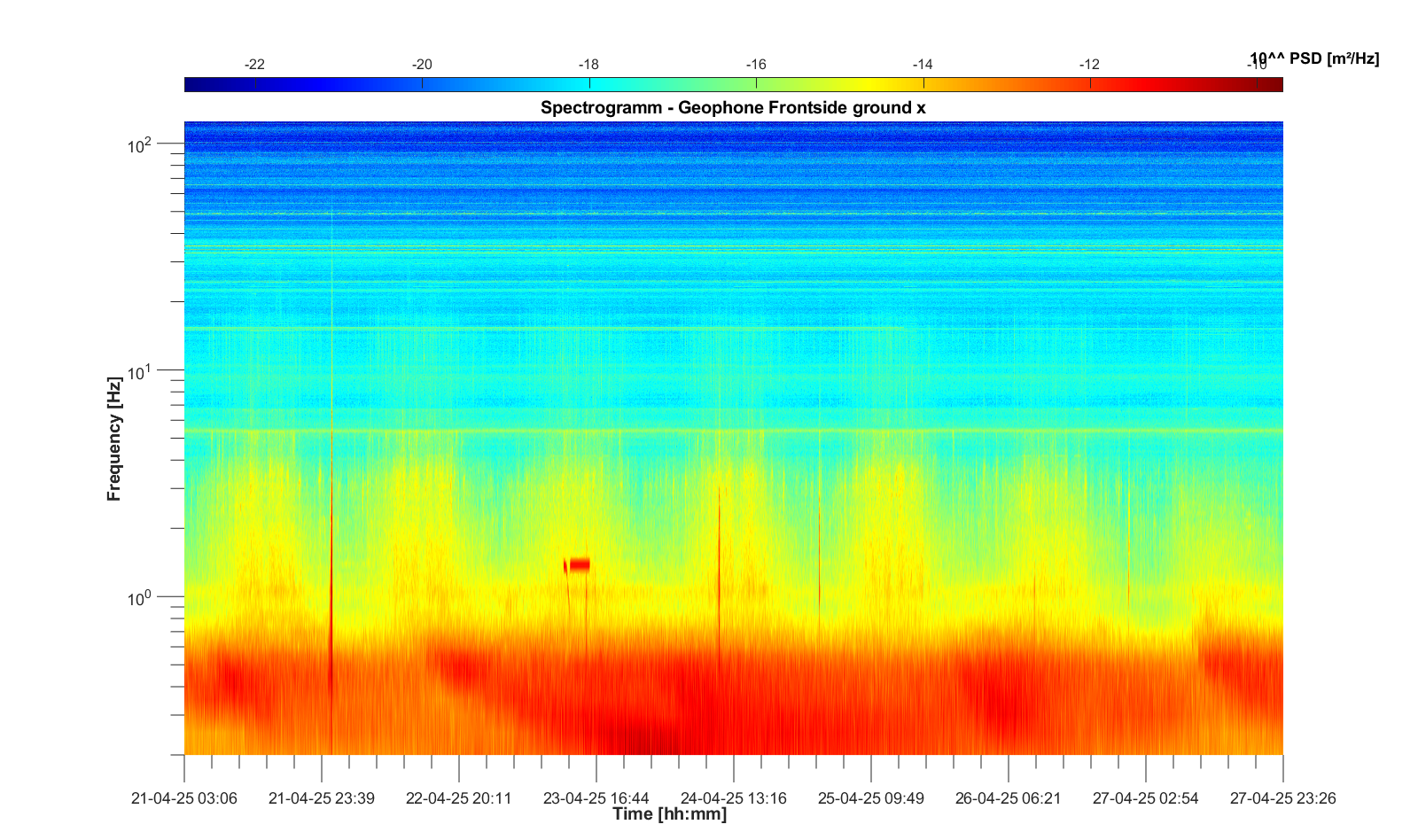Viewport: 1418px width, 840px height.
Task: Click the -18 colorbar tick label
Action: [x=588, y=65]
